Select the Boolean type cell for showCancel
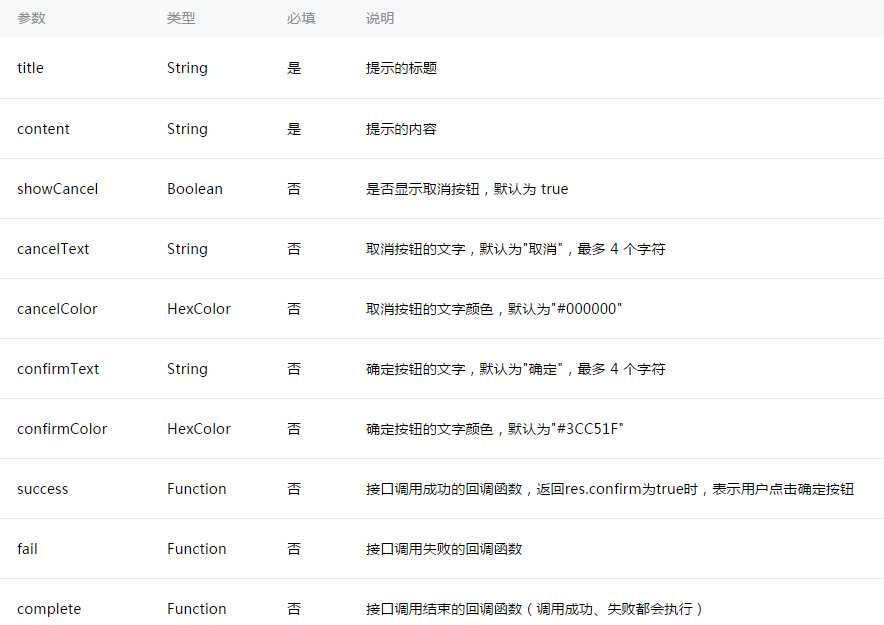Viewport: 884px width, 625px height. [195, 188]
